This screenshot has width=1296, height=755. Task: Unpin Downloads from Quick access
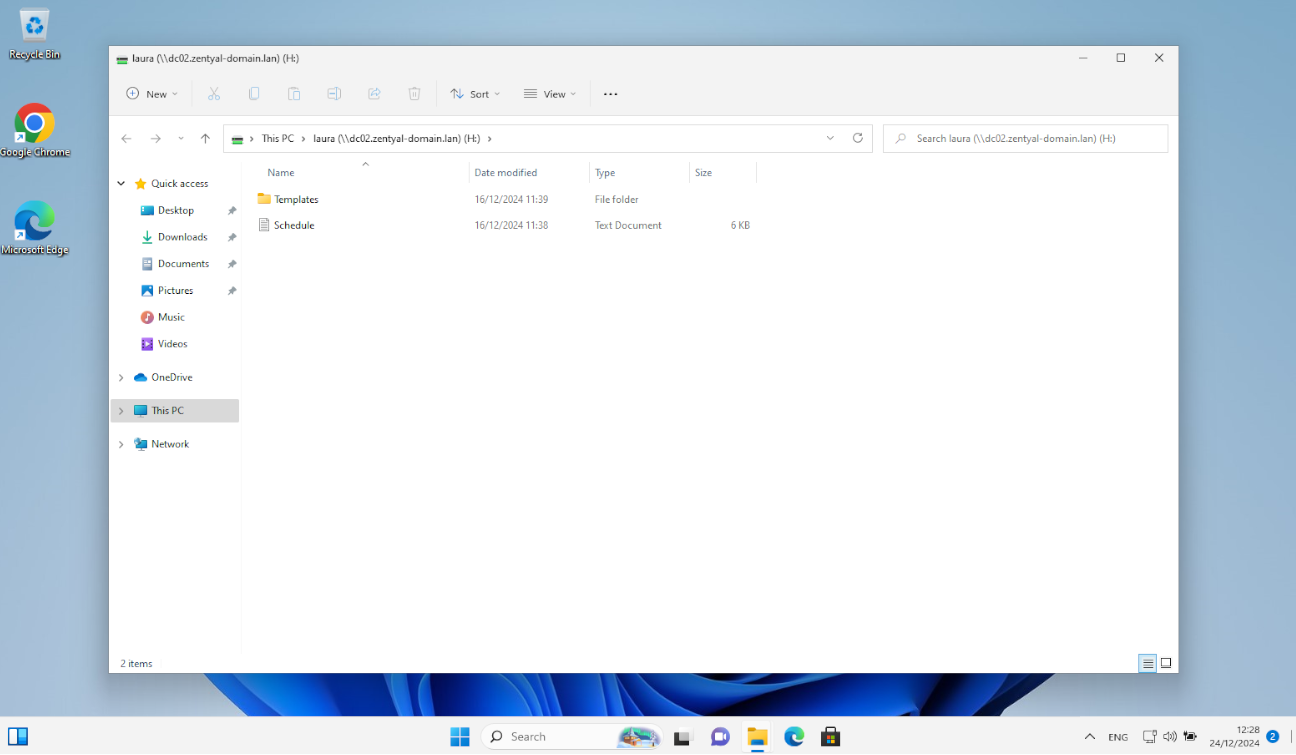click(x=231, y=237)
